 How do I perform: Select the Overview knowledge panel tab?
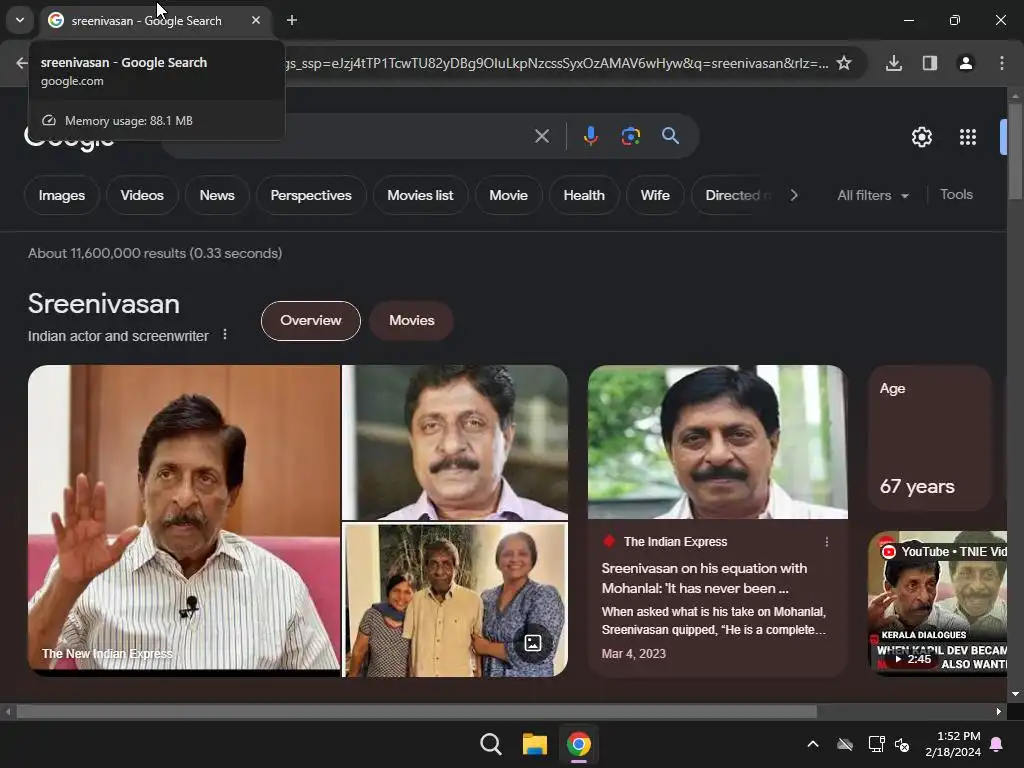310,321
